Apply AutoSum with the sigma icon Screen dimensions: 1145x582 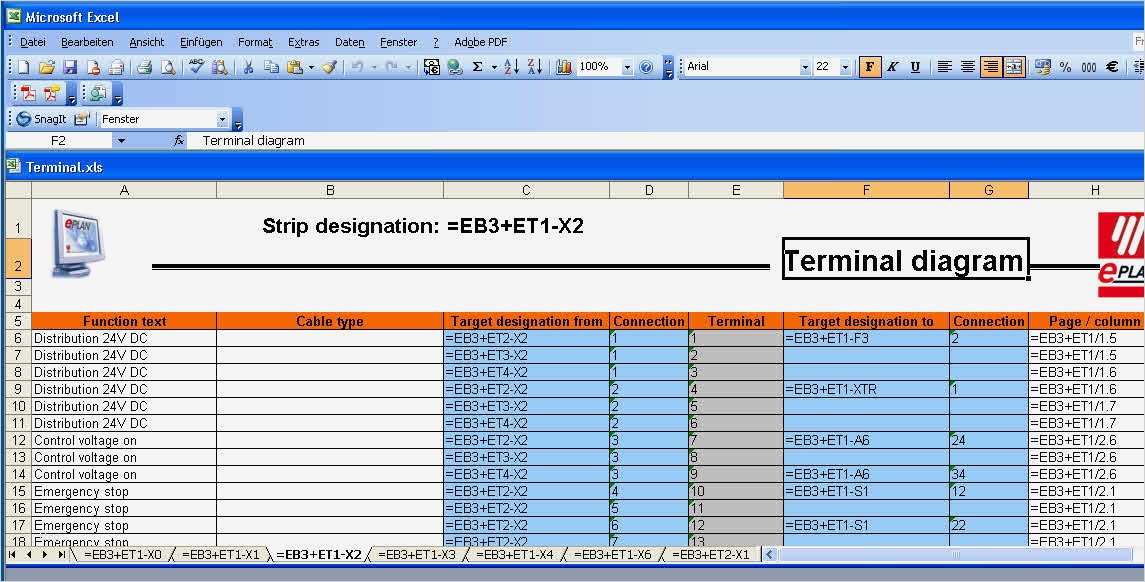[x=478, y=67]
